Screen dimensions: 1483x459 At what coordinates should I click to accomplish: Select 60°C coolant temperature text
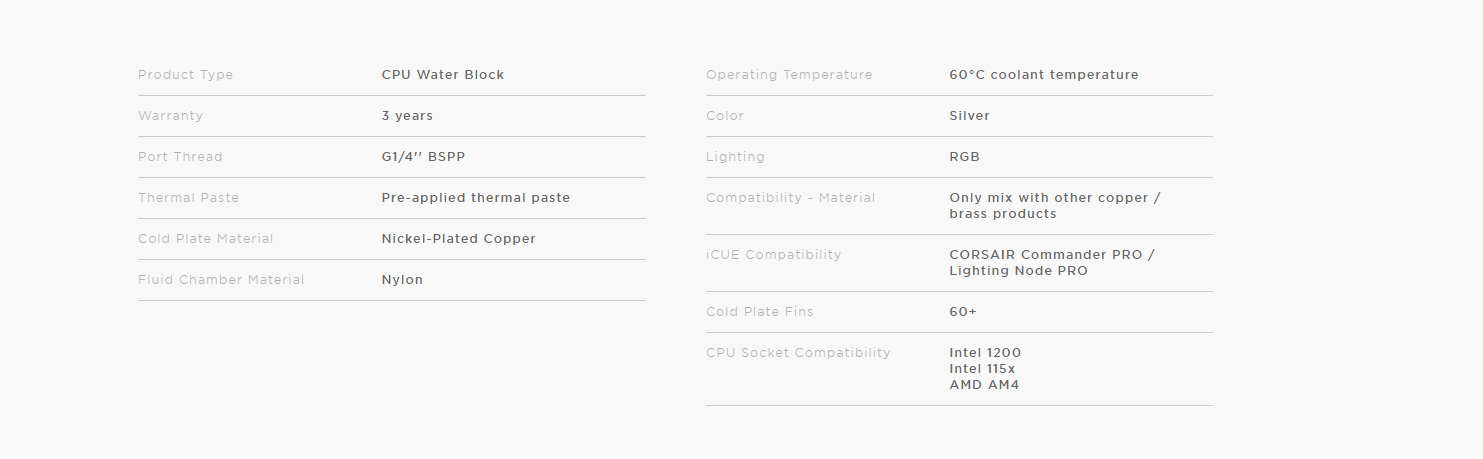1044,75
